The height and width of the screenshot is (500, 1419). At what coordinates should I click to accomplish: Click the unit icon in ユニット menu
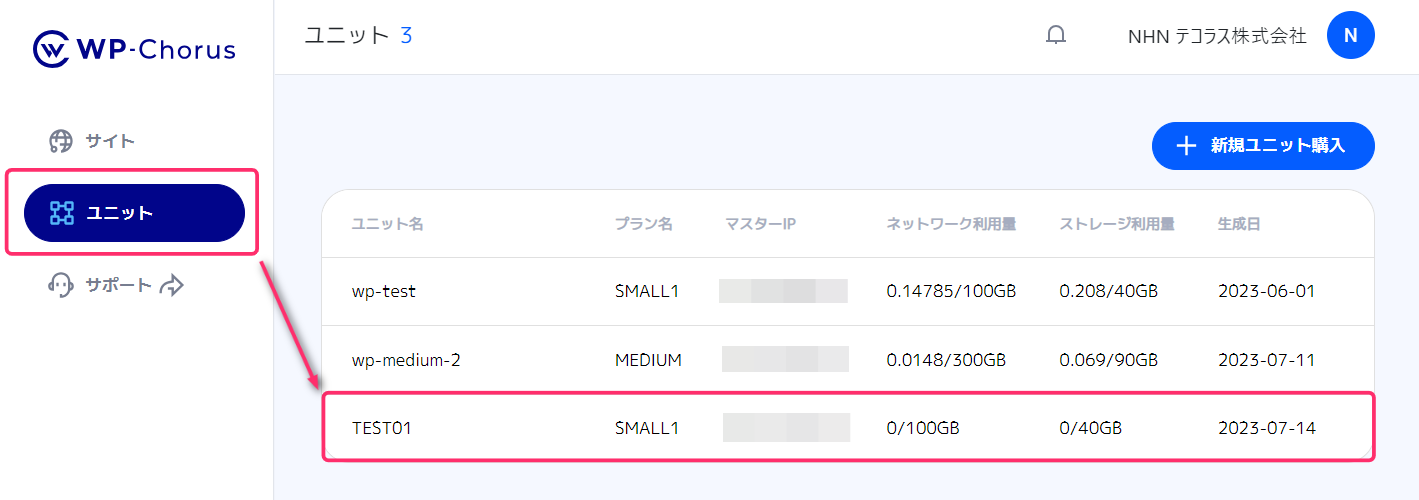[62, 213]
